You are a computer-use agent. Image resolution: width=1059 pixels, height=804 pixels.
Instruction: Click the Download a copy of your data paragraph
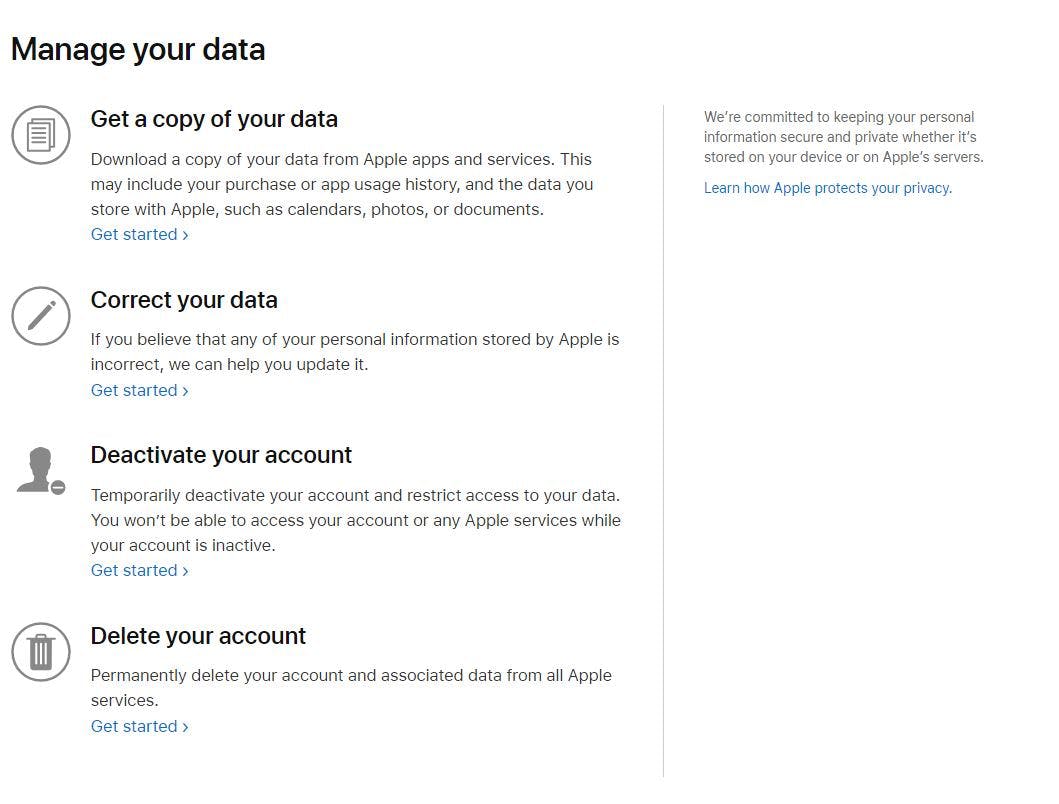click(x=342, y=184)
